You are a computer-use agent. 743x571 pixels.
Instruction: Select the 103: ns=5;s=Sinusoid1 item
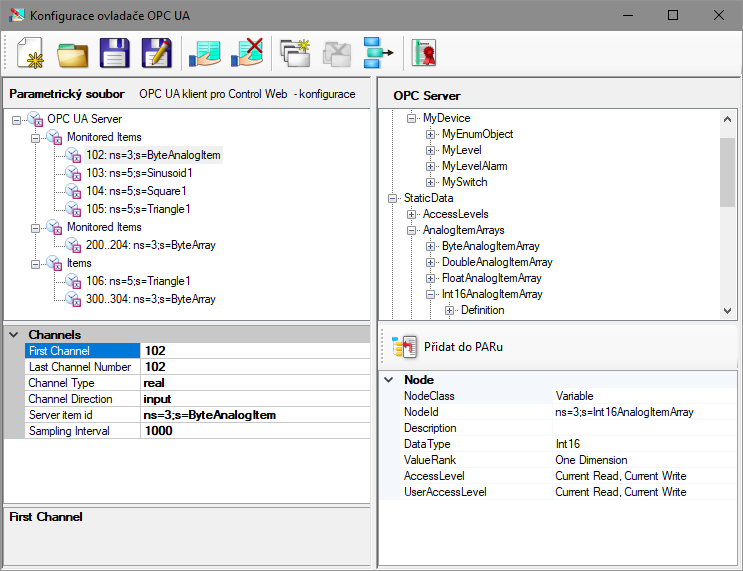click(x=140, y=173)
